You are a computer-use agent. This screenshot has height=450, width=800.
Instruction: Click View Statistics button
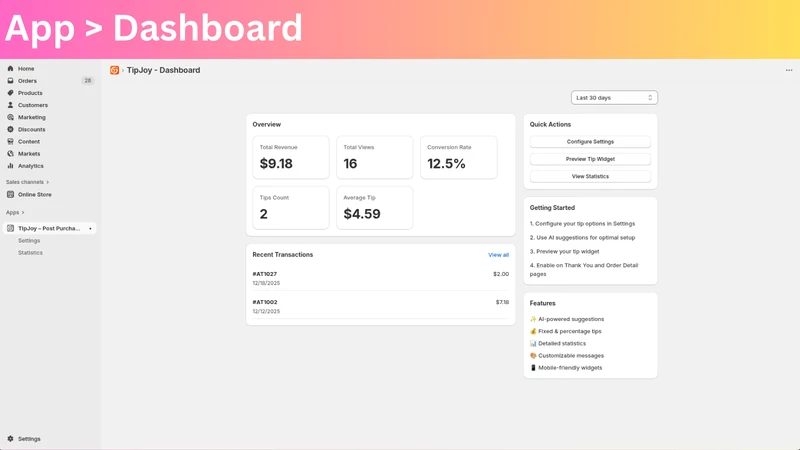(590, 177)
